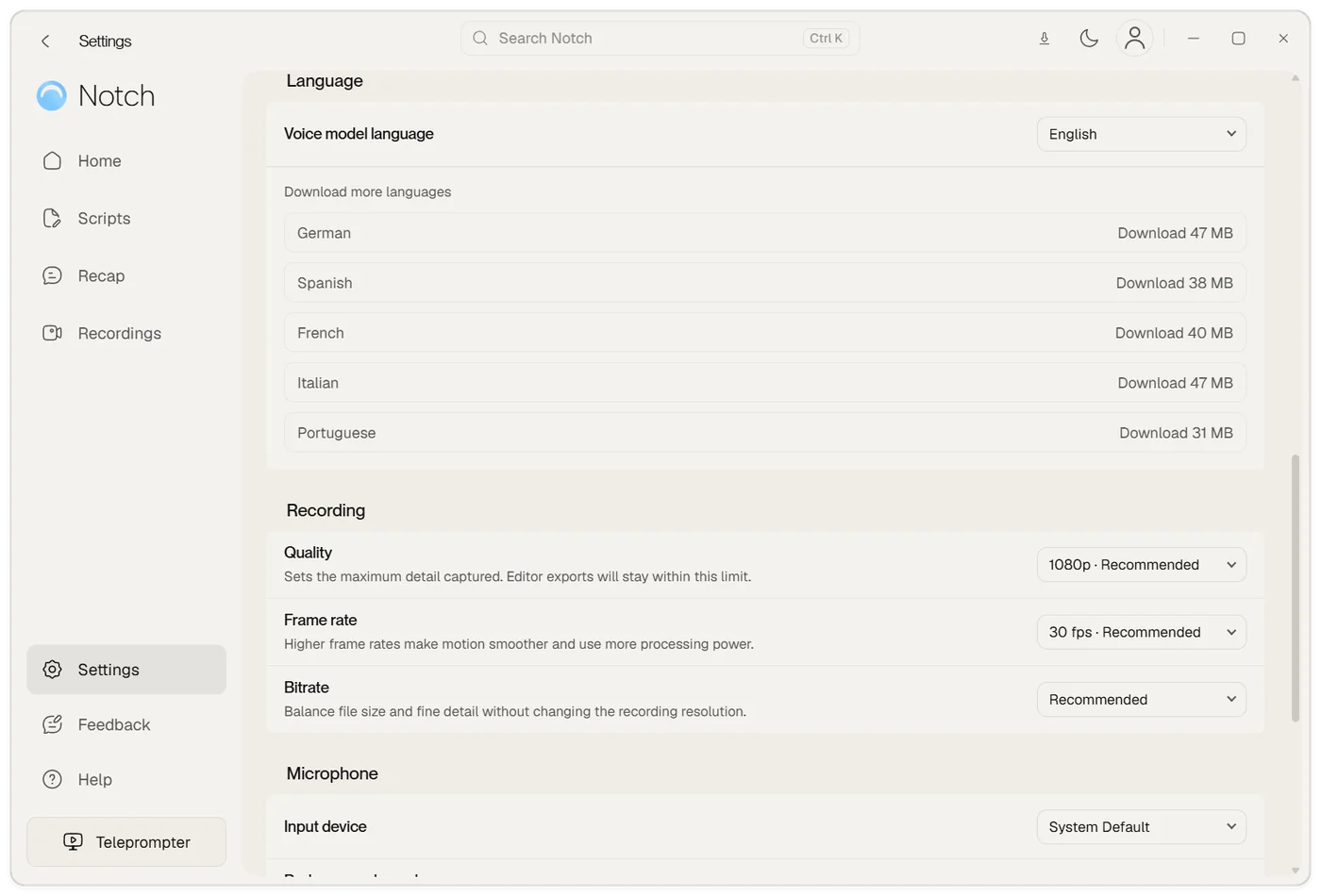Open the Input device dropdown
Viewport: 1321px width, 896px height.
[1142, 827]
